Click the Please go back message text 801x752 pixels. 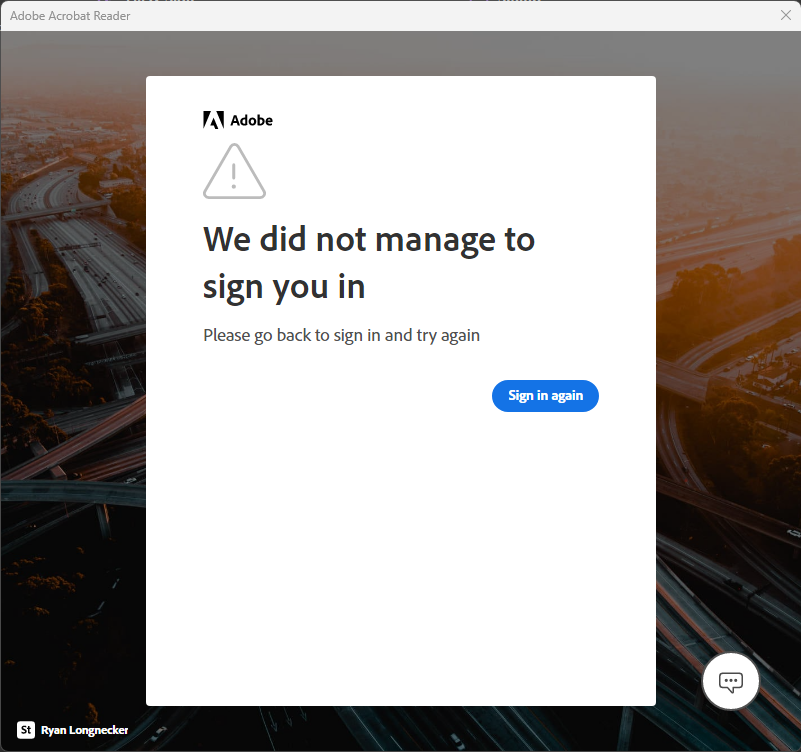point(341,335)
